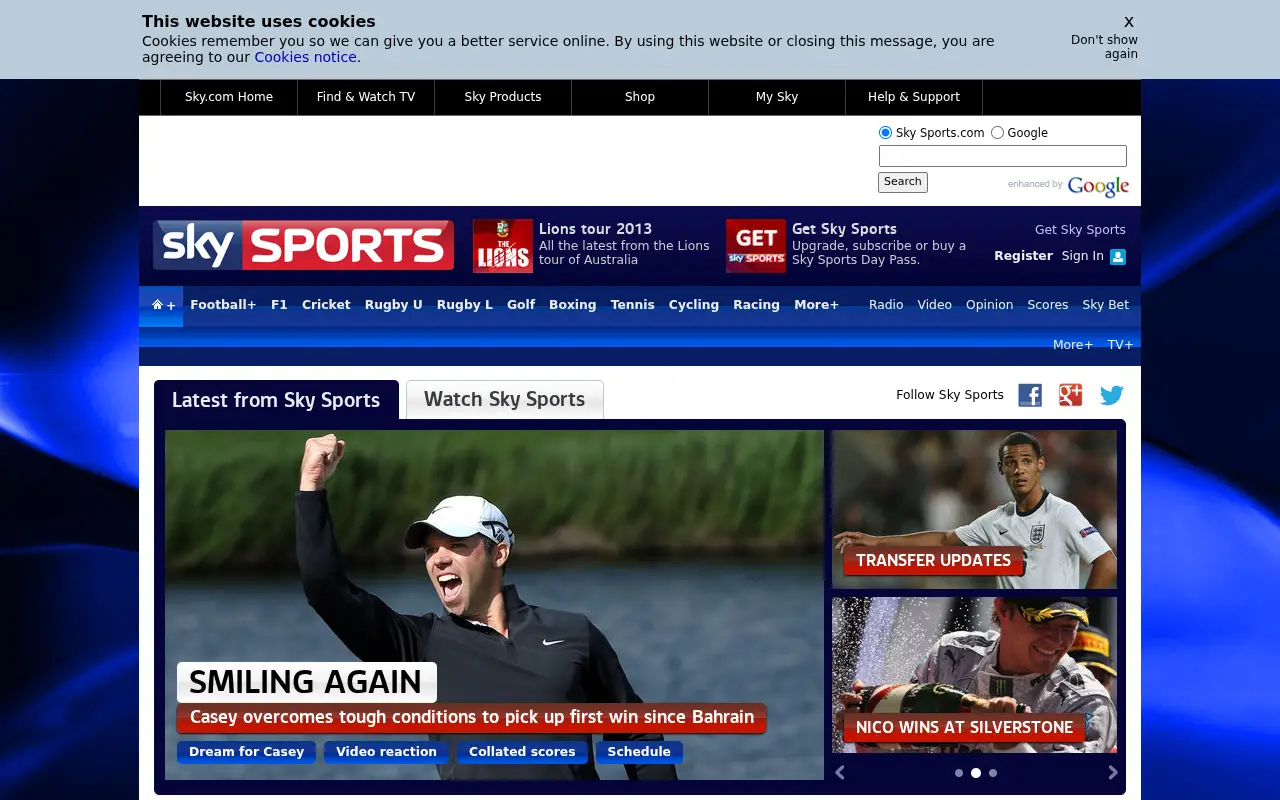Open the Scores link
Screen dimensions: 1280x800
click(1048, 305)
